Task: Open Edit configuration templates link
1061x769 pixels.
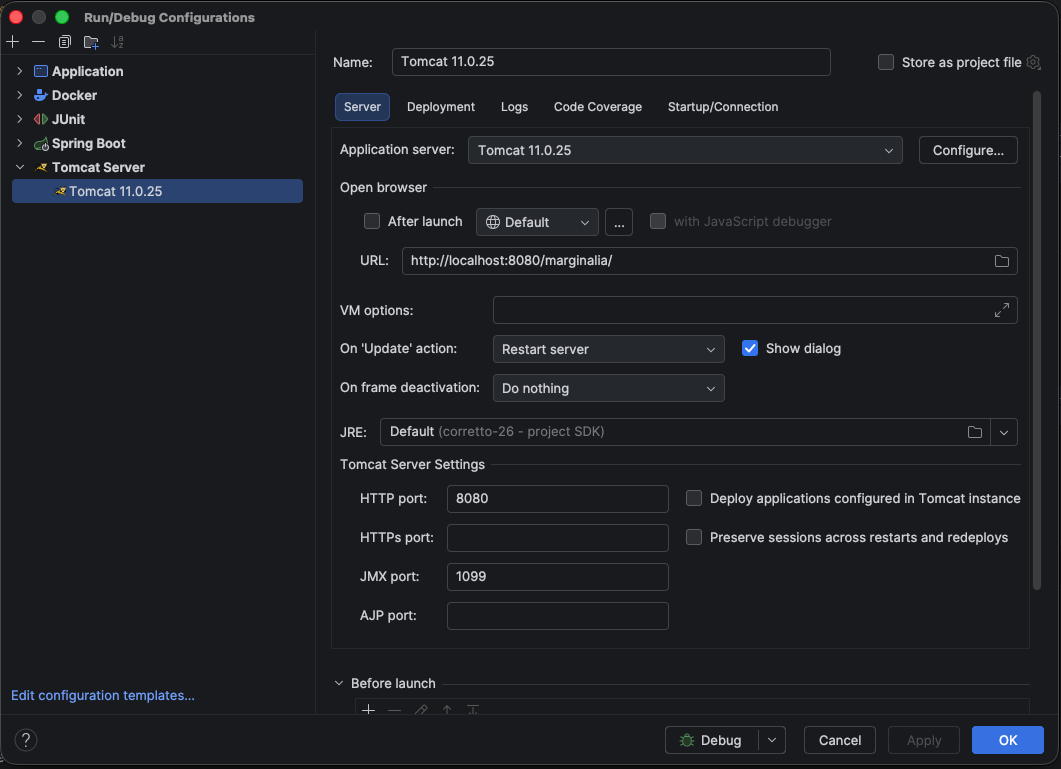Action: [x=103, y=695]
